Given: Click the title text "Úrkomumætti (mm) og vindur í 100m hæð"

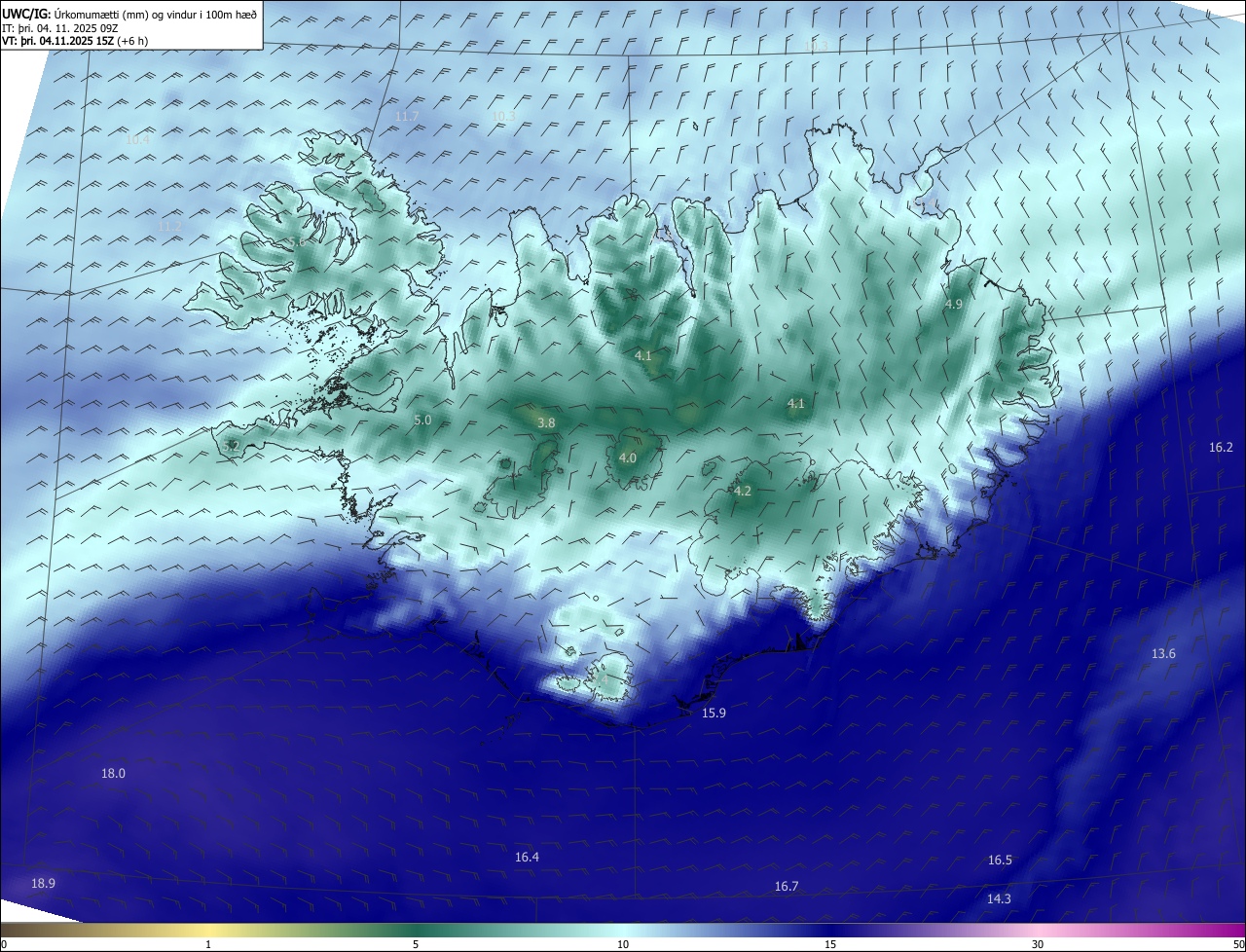Looking at the screenshot, I should click(x=156, y=14).
